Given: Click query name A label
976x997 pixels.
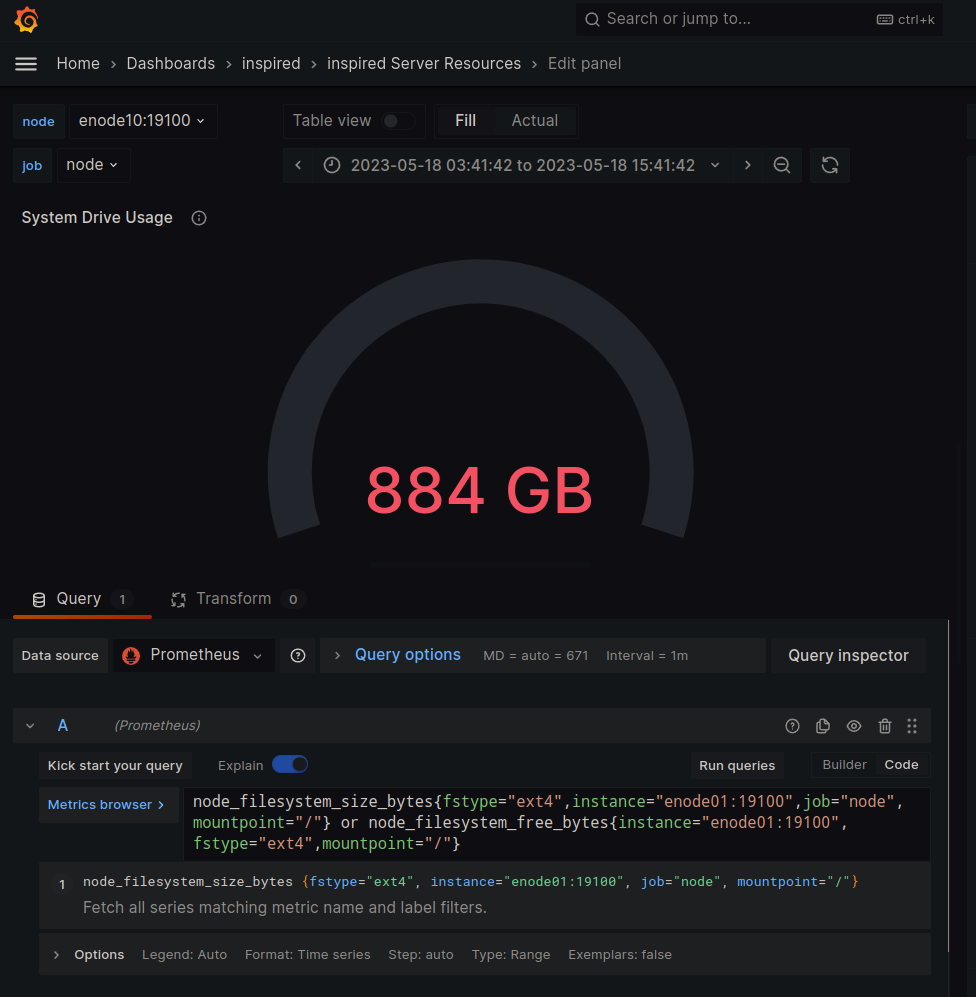Looking at the screenshot, I should (x=63, y=726).
